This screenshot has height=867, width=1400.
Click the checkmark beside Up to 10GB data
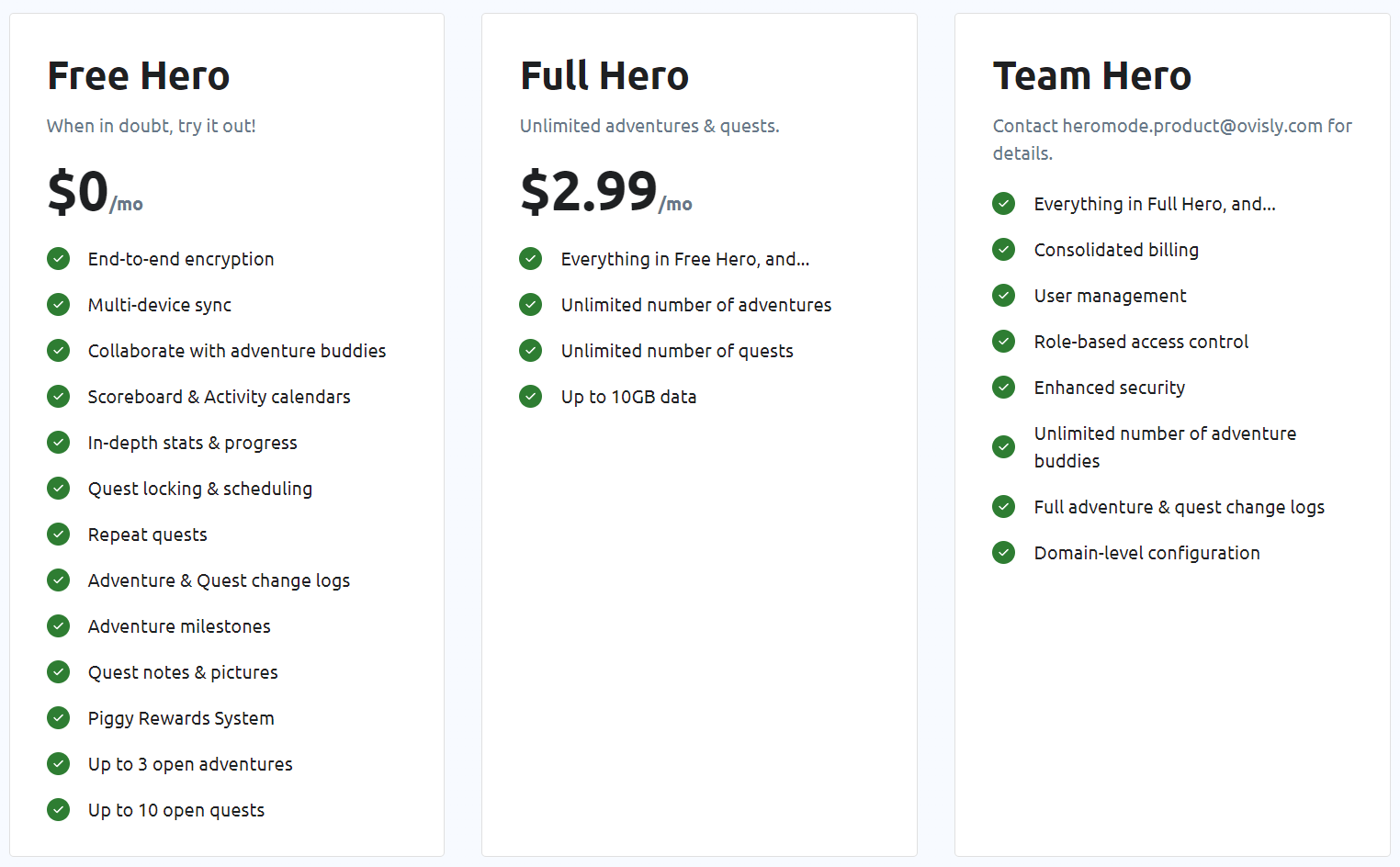tap(531, 397)
